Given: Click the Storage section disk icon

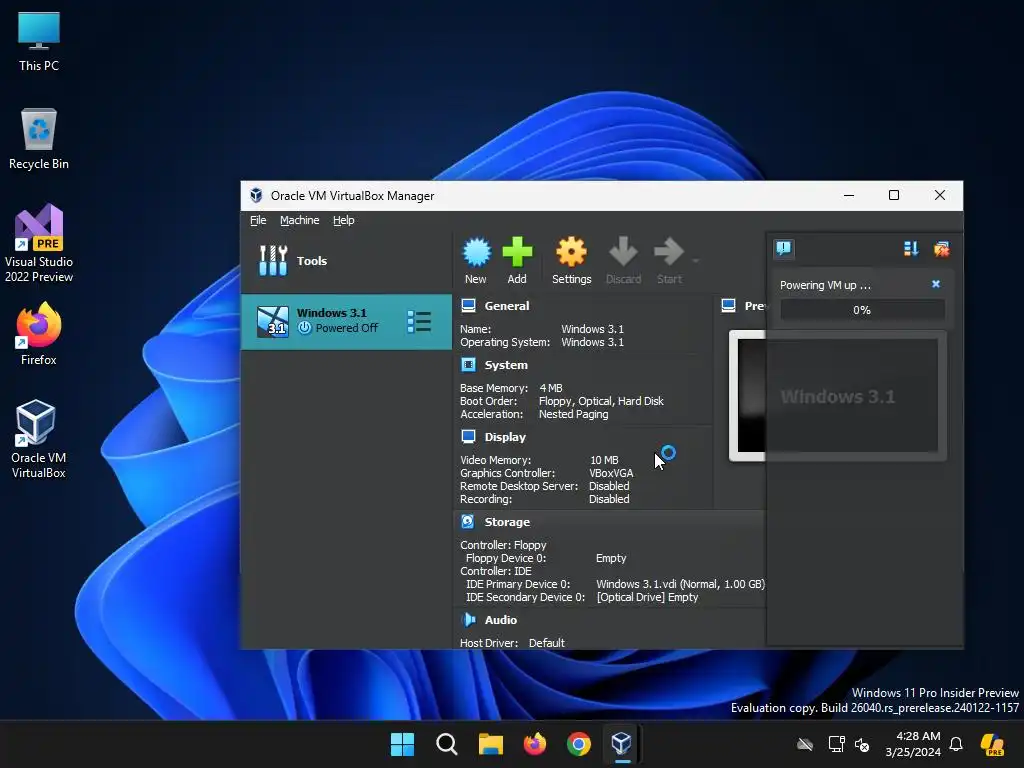Looking at the screenshot, I should pyautogui.click(x=468, y=521).
